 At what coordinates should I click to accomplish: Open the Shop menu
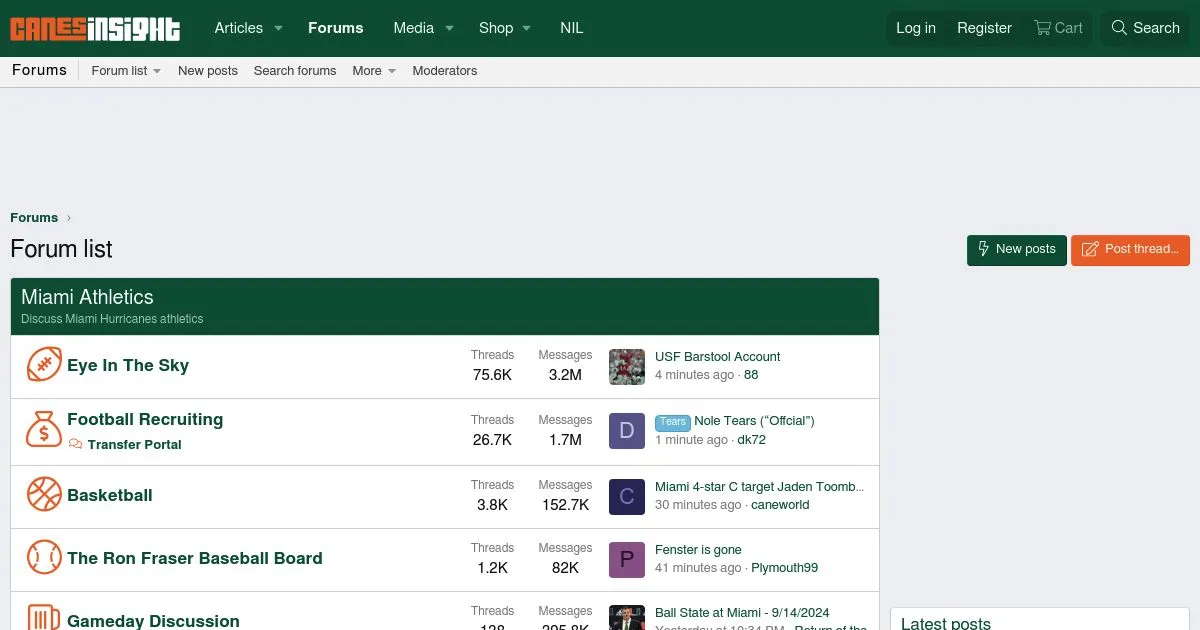(x=496, y=28)
